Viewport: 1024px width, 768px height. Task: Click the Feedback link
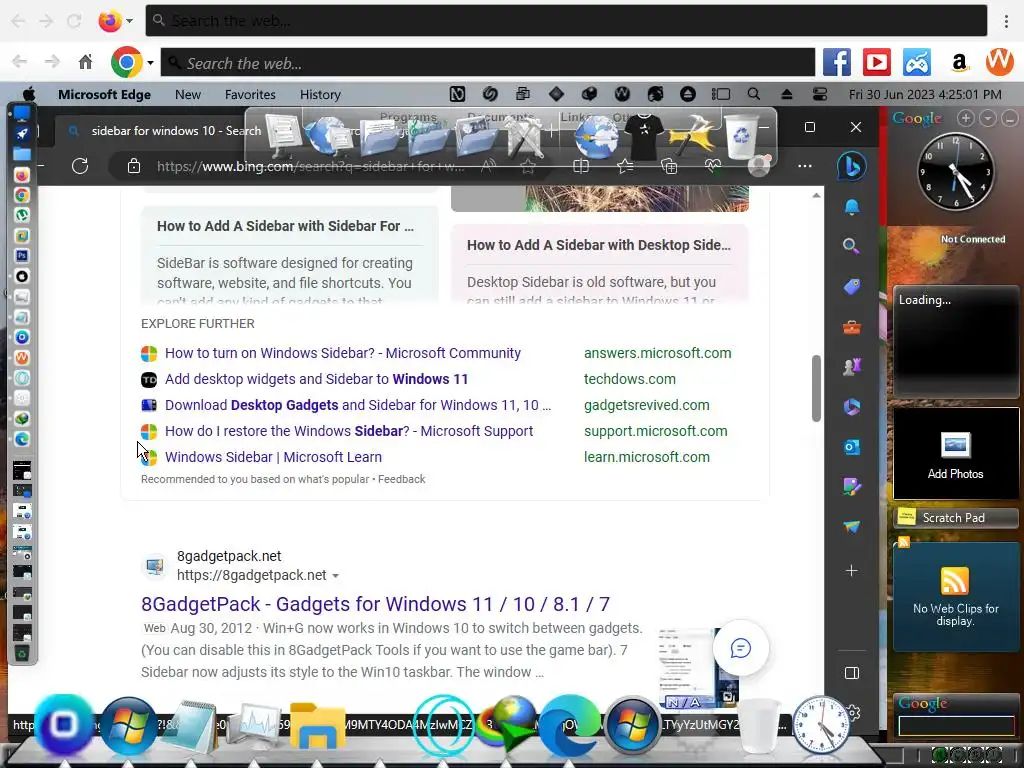402,479
